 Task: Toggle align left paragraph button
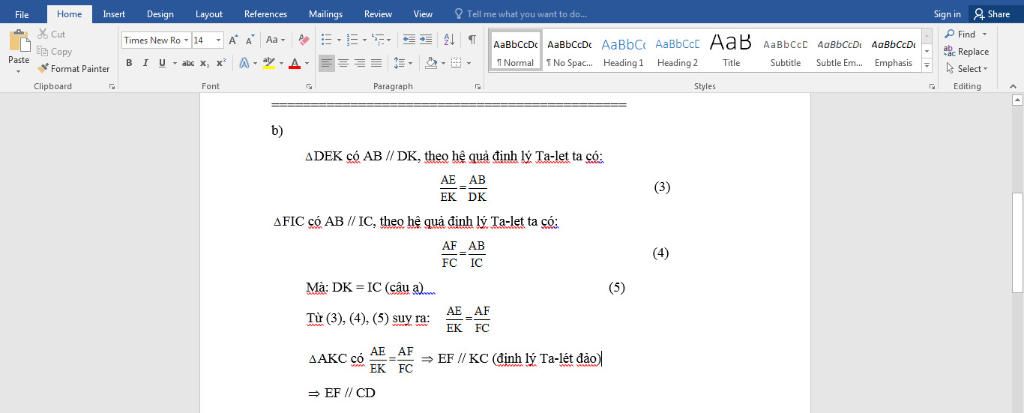(x=327, y=63)
